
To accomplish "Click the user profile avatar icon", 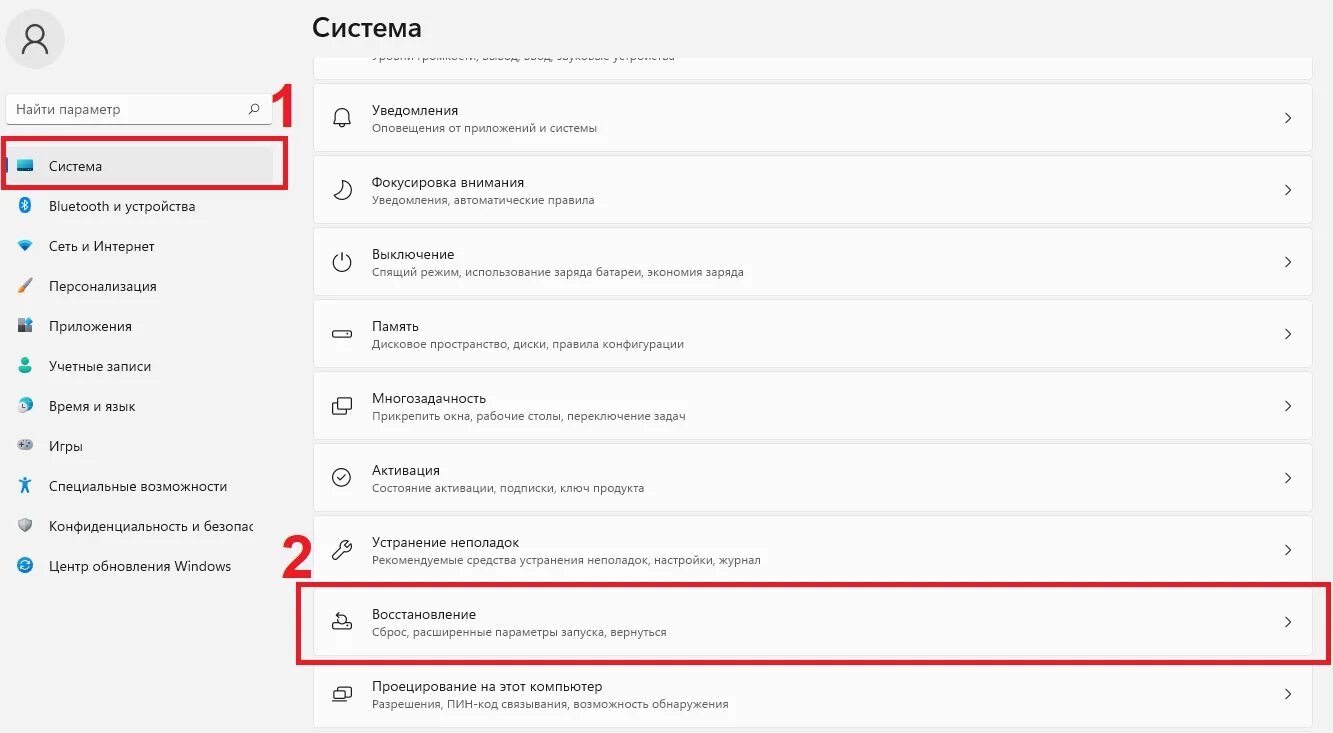I will (35, 40).
